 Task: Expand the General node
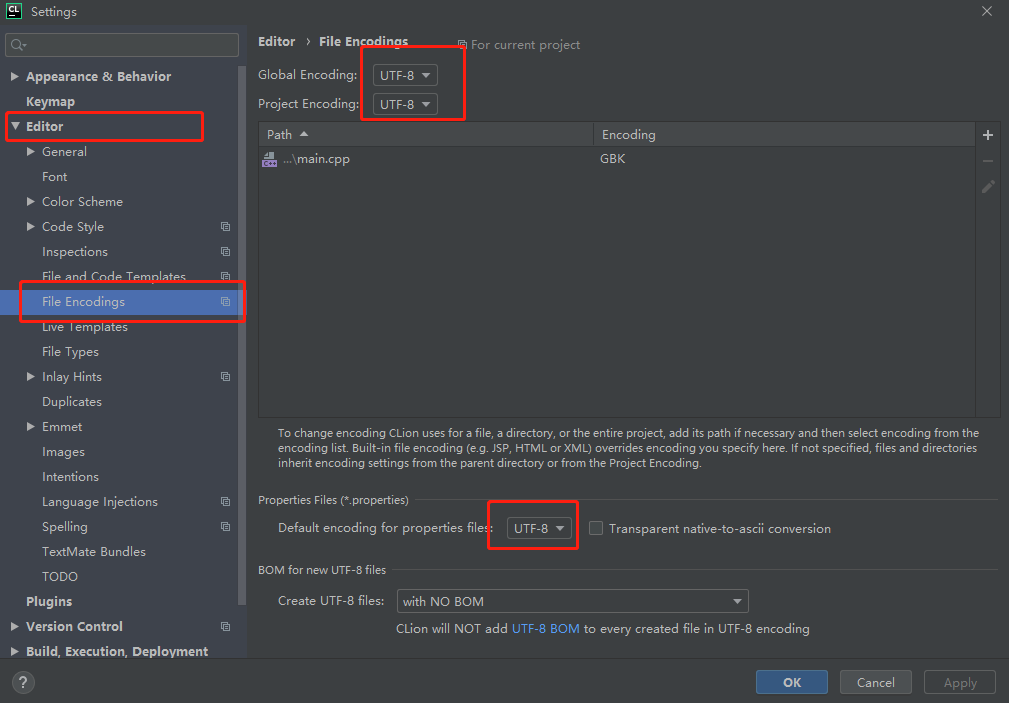click(x=30, y=151)
